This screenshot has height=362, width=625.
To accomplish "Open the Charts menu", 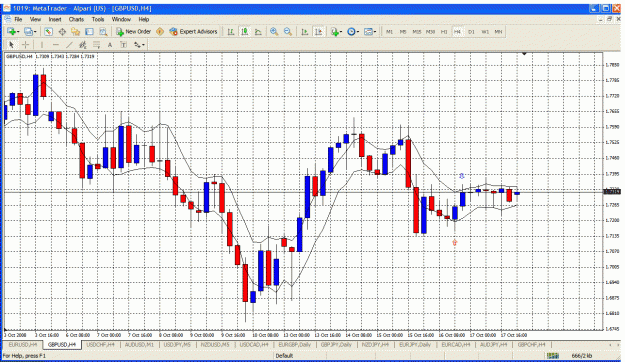I will click(76, 19).
